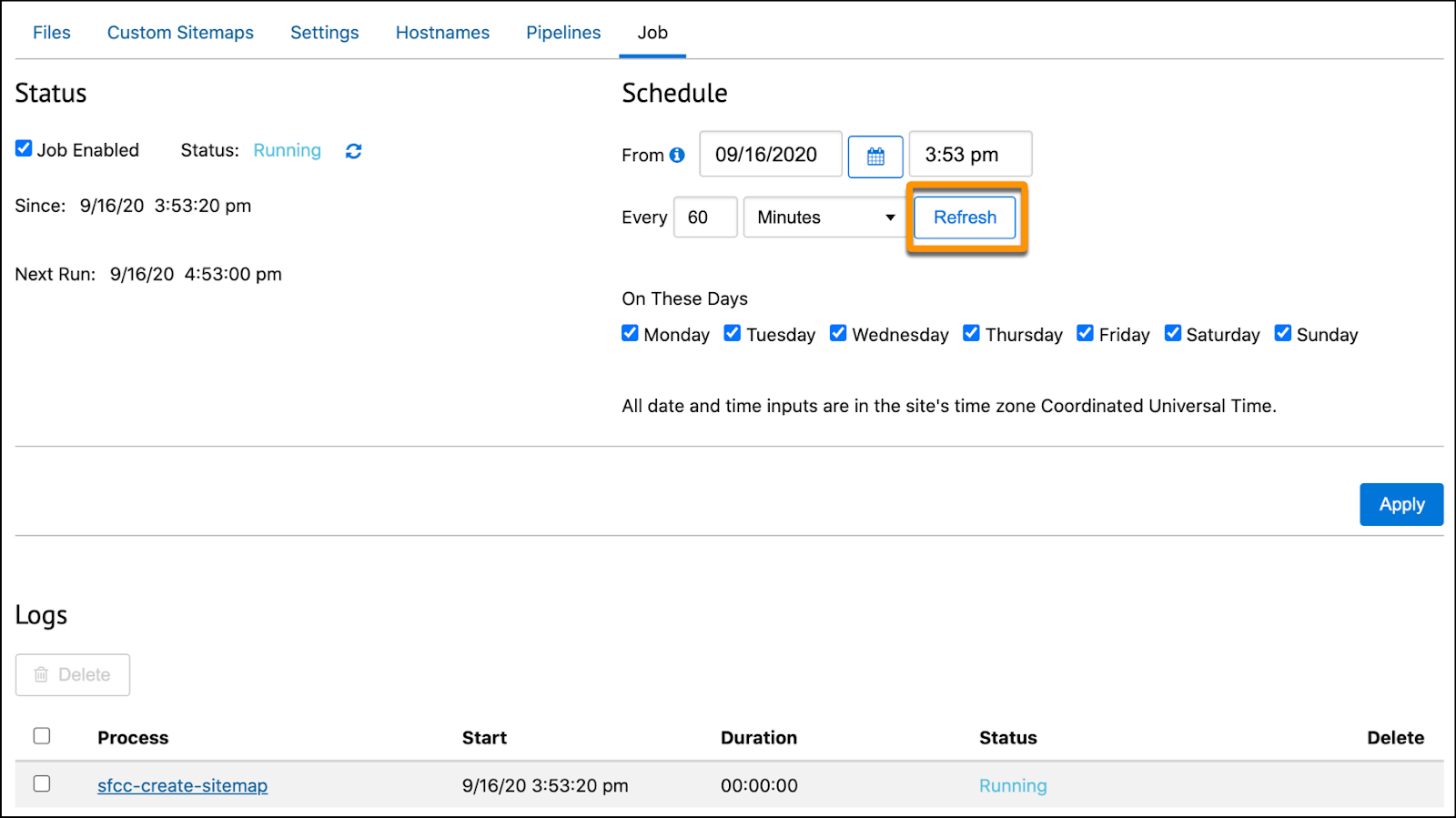Click the 3:53 pm time field
This screenshot has width=1456, height=818.
pos(970,155)
